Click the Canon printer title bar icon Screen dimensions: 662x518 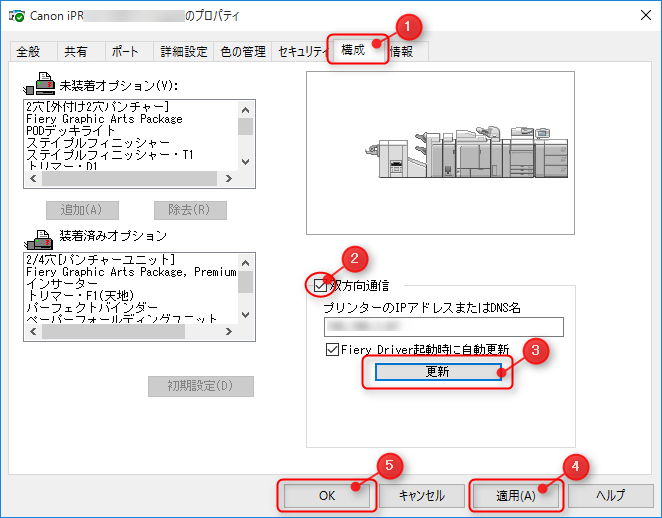(x=16, y=16)
